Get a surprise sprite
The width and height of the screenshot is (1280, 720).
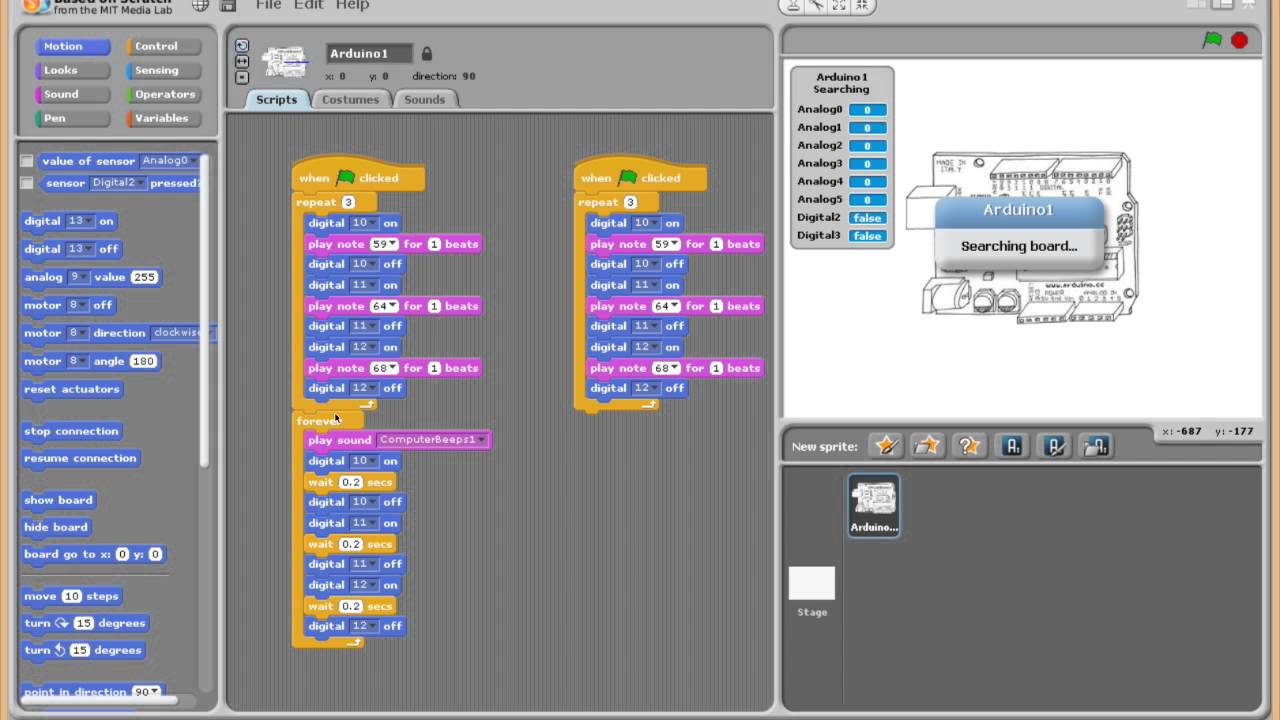point(969,446)
